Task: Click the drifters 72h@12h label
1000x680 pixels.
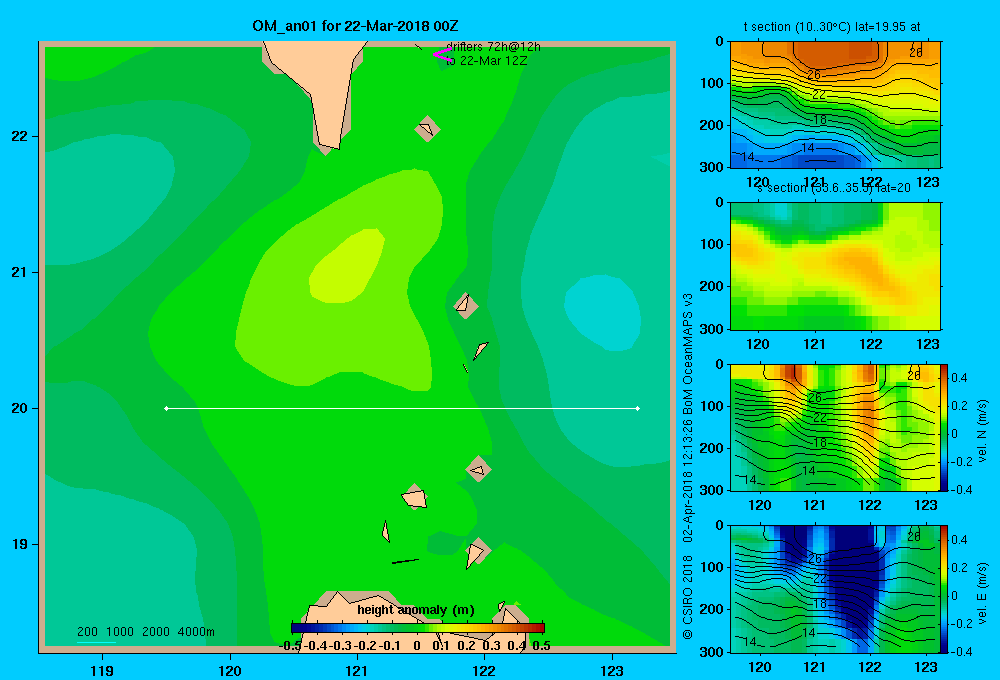Action: click(493, 47)
